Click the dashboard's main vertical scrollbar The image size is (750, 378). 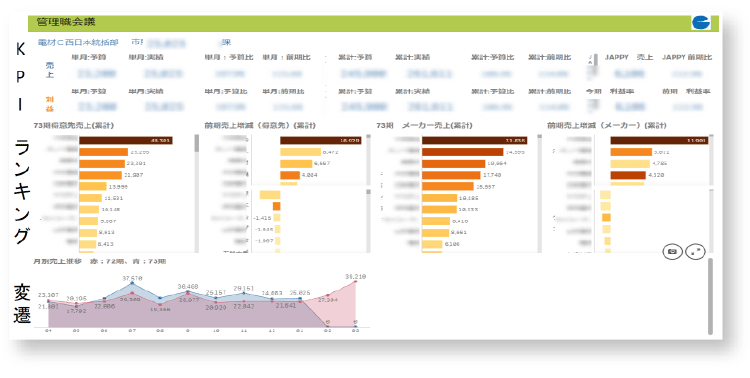[710, 297]
